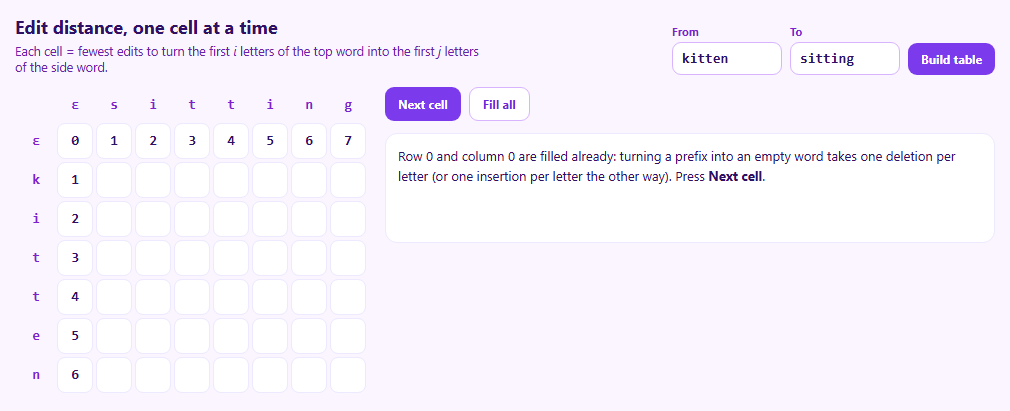The image size is (1010, 411).
Task: Click empty cell at row e, column n
Action: tap(309, 336)
